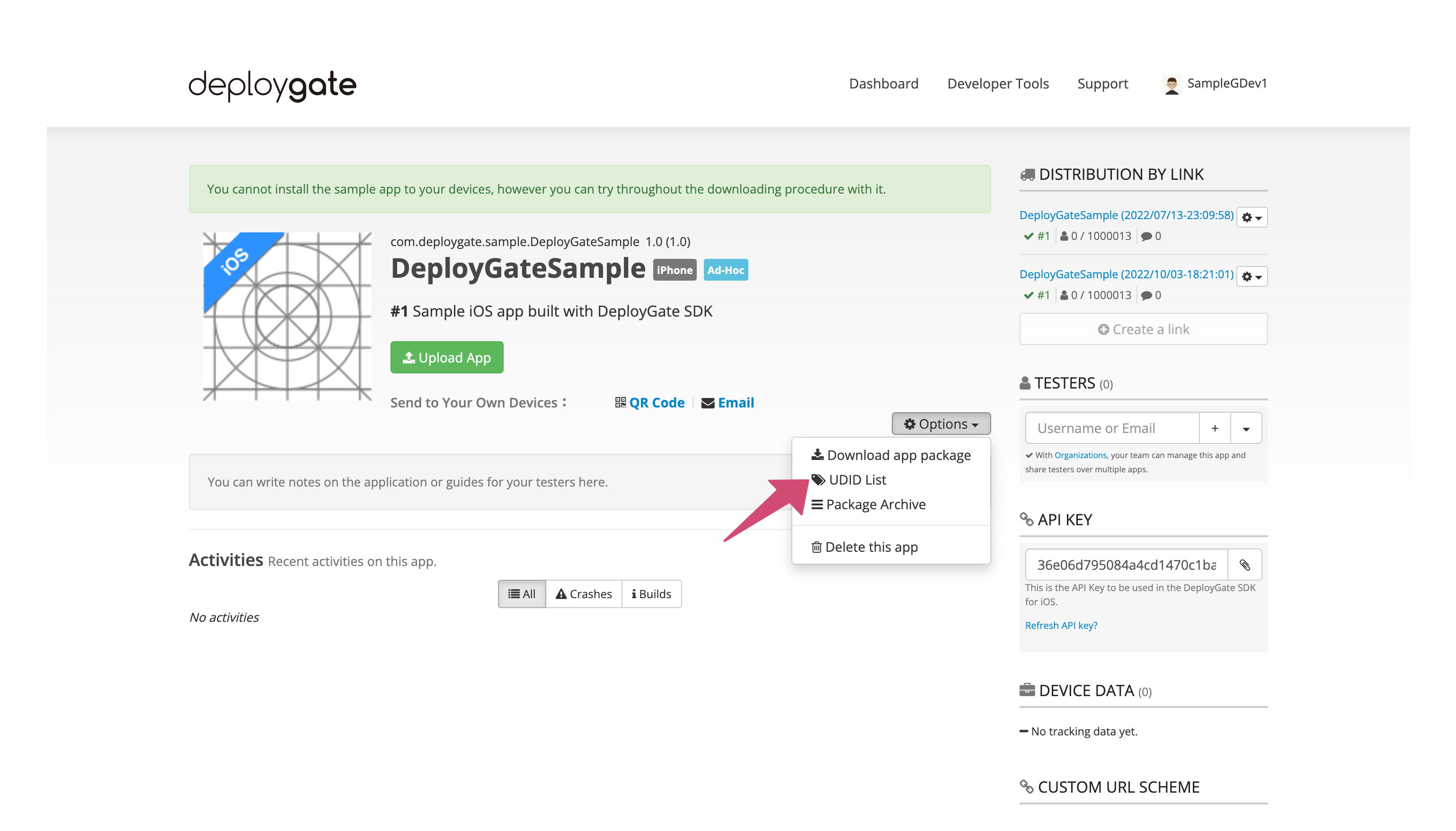
Task: Click the plus button to add tester
Action: click(1215, 428)
